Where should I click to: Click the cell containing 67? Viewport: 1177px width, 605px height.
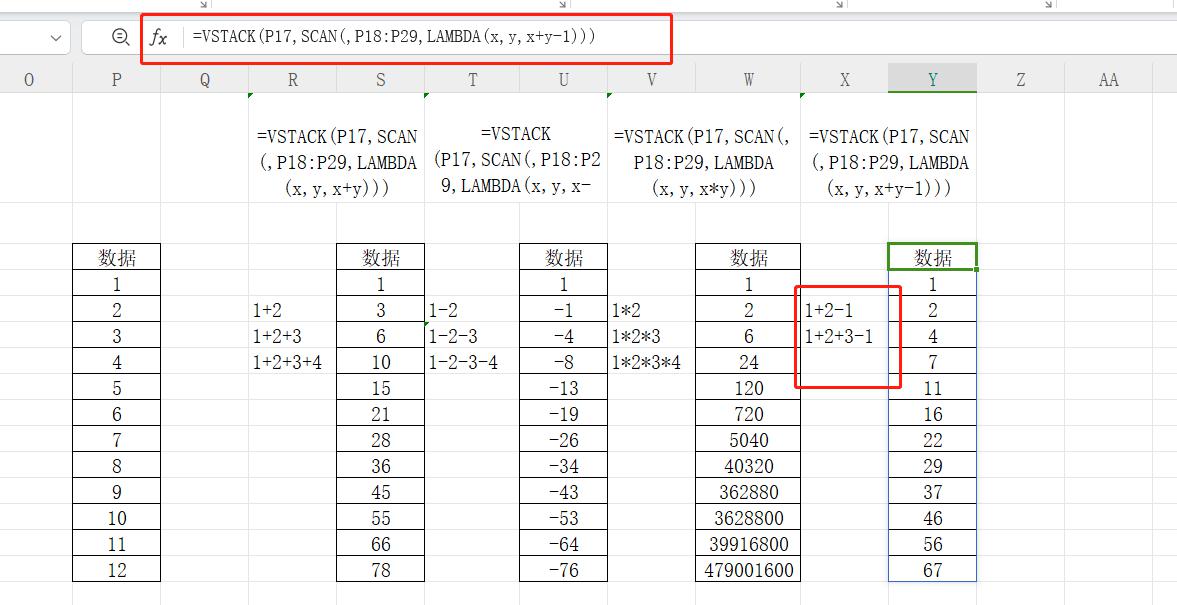932,570
